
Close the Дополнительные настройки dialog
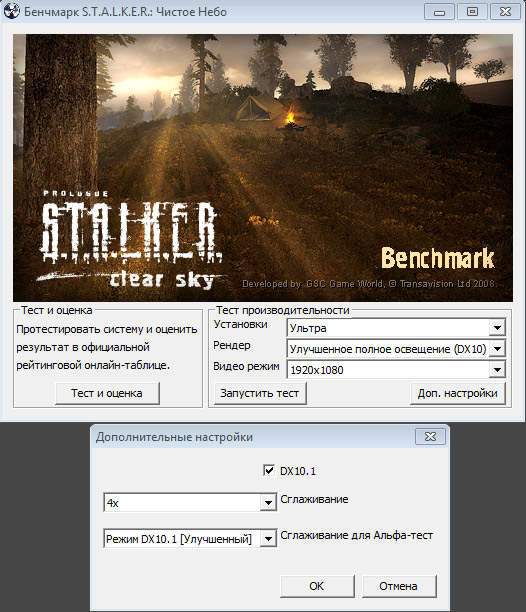click(430, 436)
